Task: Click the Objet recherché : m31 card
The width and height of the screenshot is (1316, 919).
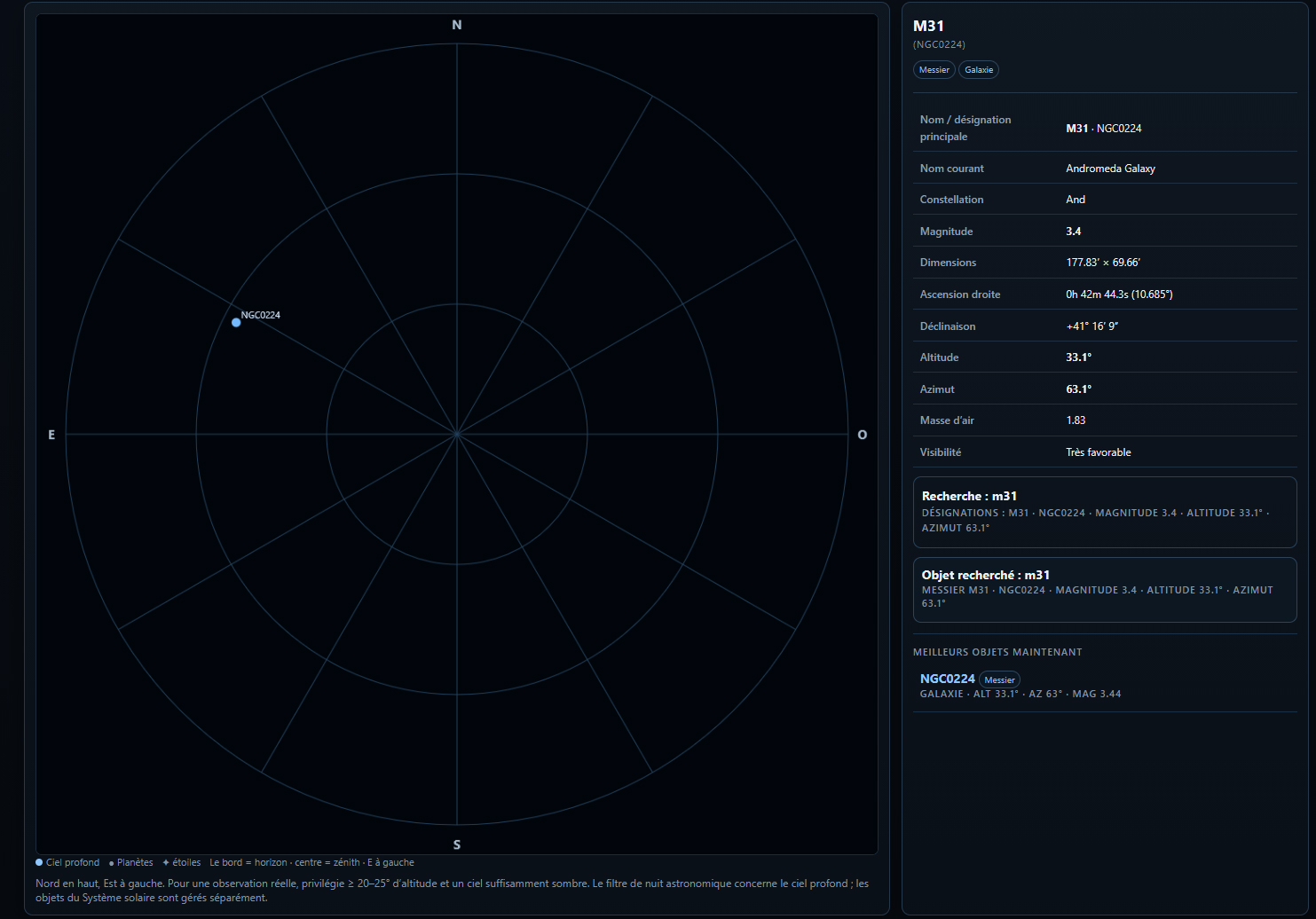Action: point(1105,590)
